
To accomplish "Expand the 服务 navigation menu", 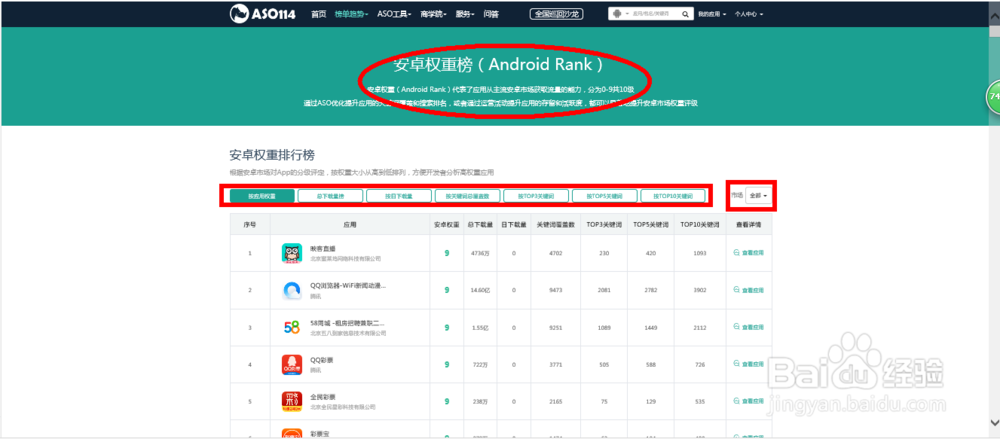I will pos(465,13).
